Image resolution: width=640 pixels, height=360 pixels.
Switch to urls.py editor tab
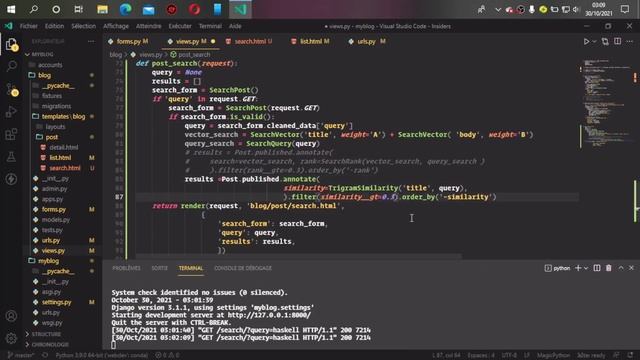pos(367,41)
